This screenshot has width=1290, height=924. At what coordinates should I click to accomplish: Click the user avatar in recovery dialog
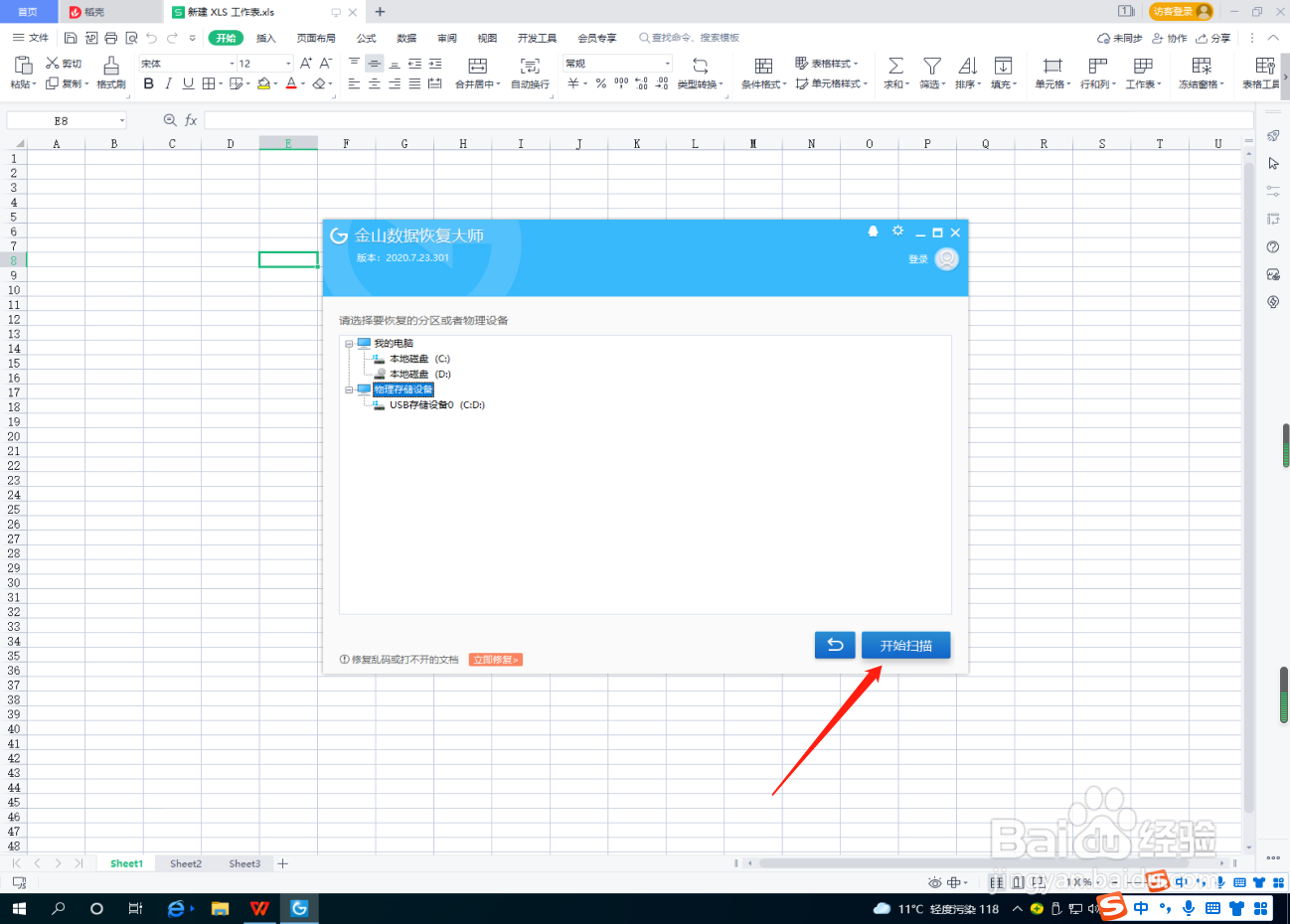[x=947, y=259]
